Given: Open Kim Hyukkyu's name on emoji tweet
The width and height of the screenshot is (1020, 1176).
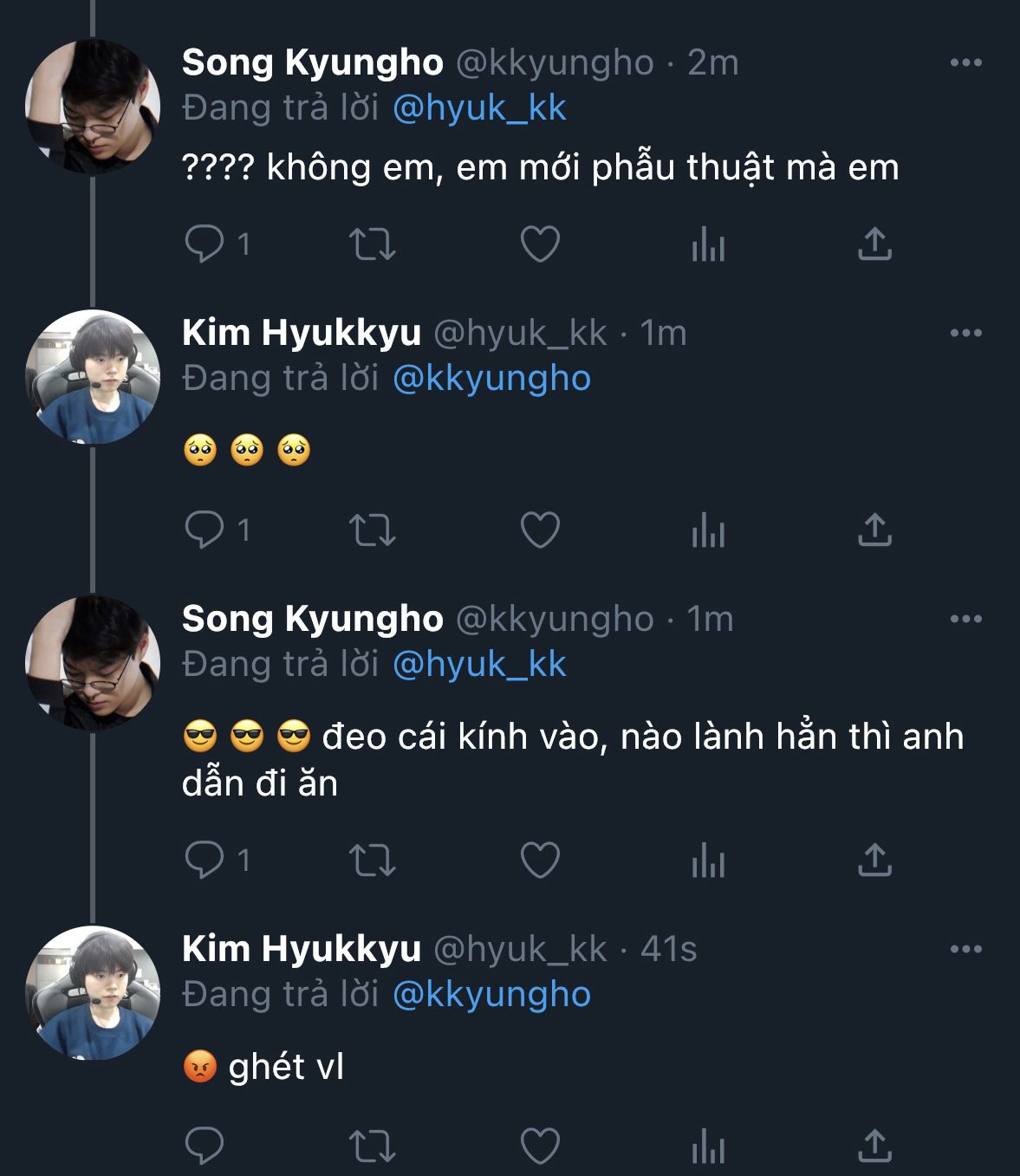Looking at the screenshot, I should pos(301,333).
